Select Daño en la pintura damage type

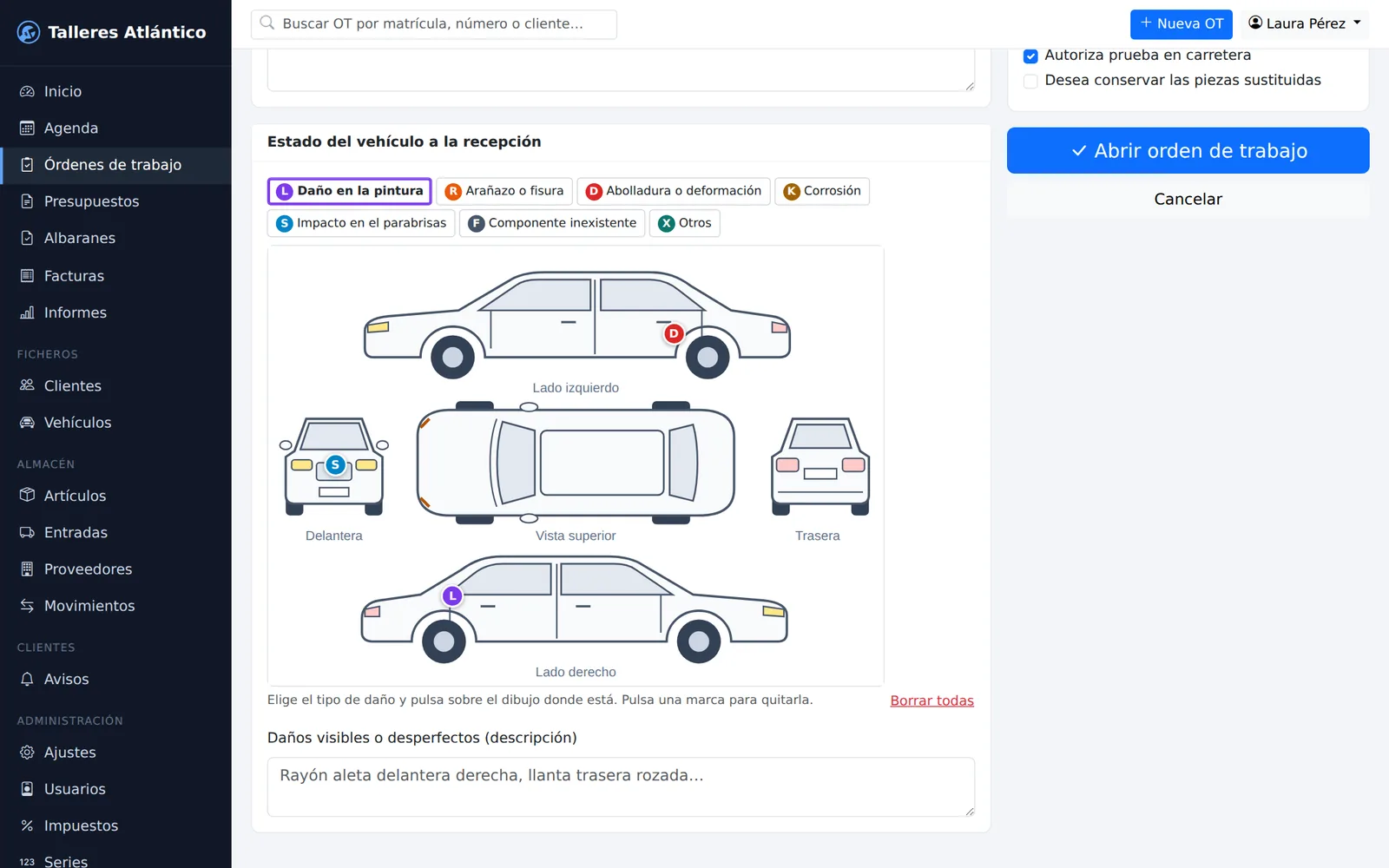(x=350, y=191)
